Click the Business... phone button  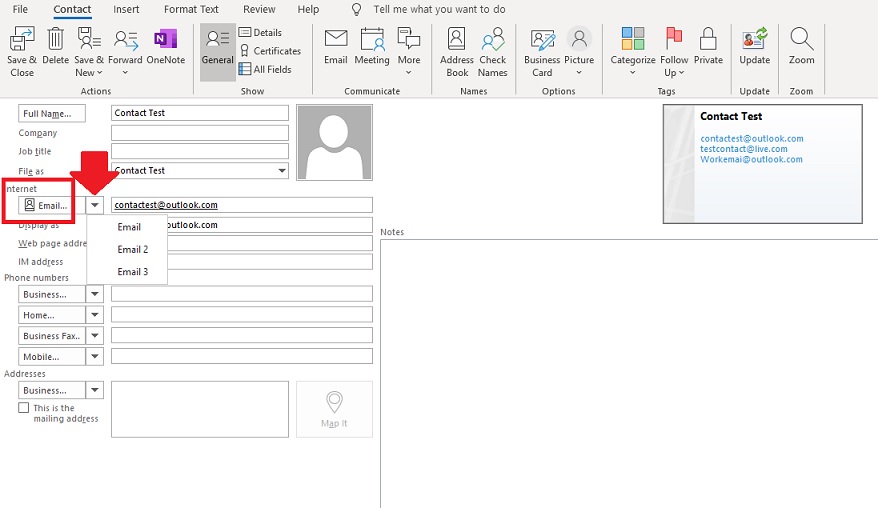(x=52, y=294)
